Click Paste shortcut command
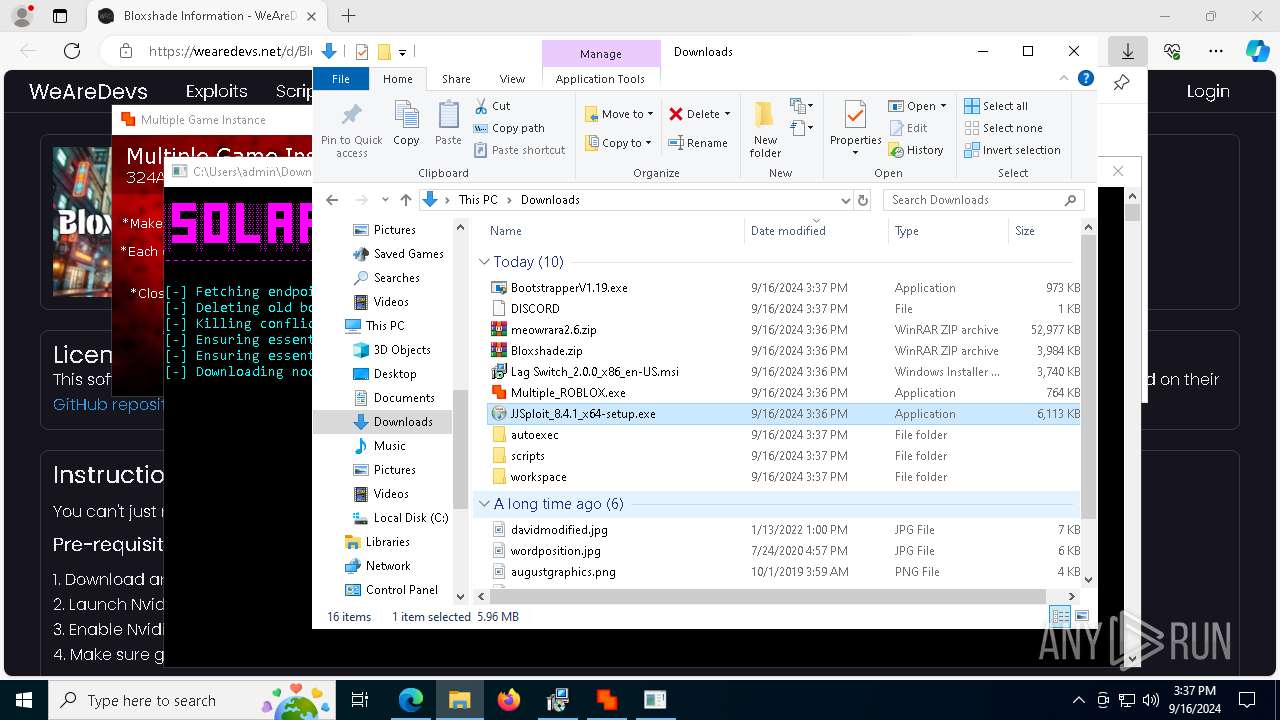The image size is (1280, 720). click(x=519, y=150)
